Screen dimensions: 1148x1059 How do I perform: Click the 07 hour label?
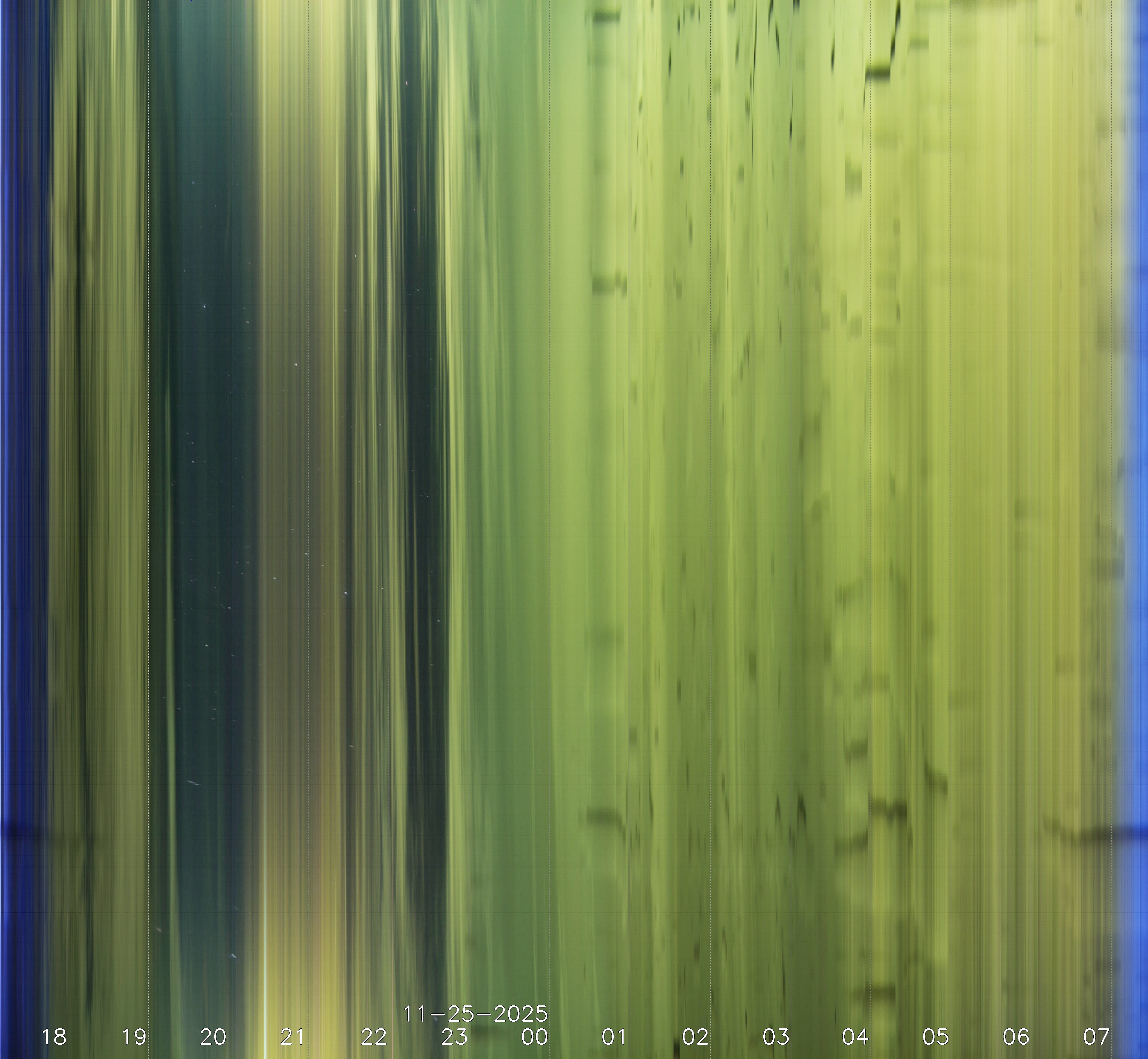[1096, 1037]
